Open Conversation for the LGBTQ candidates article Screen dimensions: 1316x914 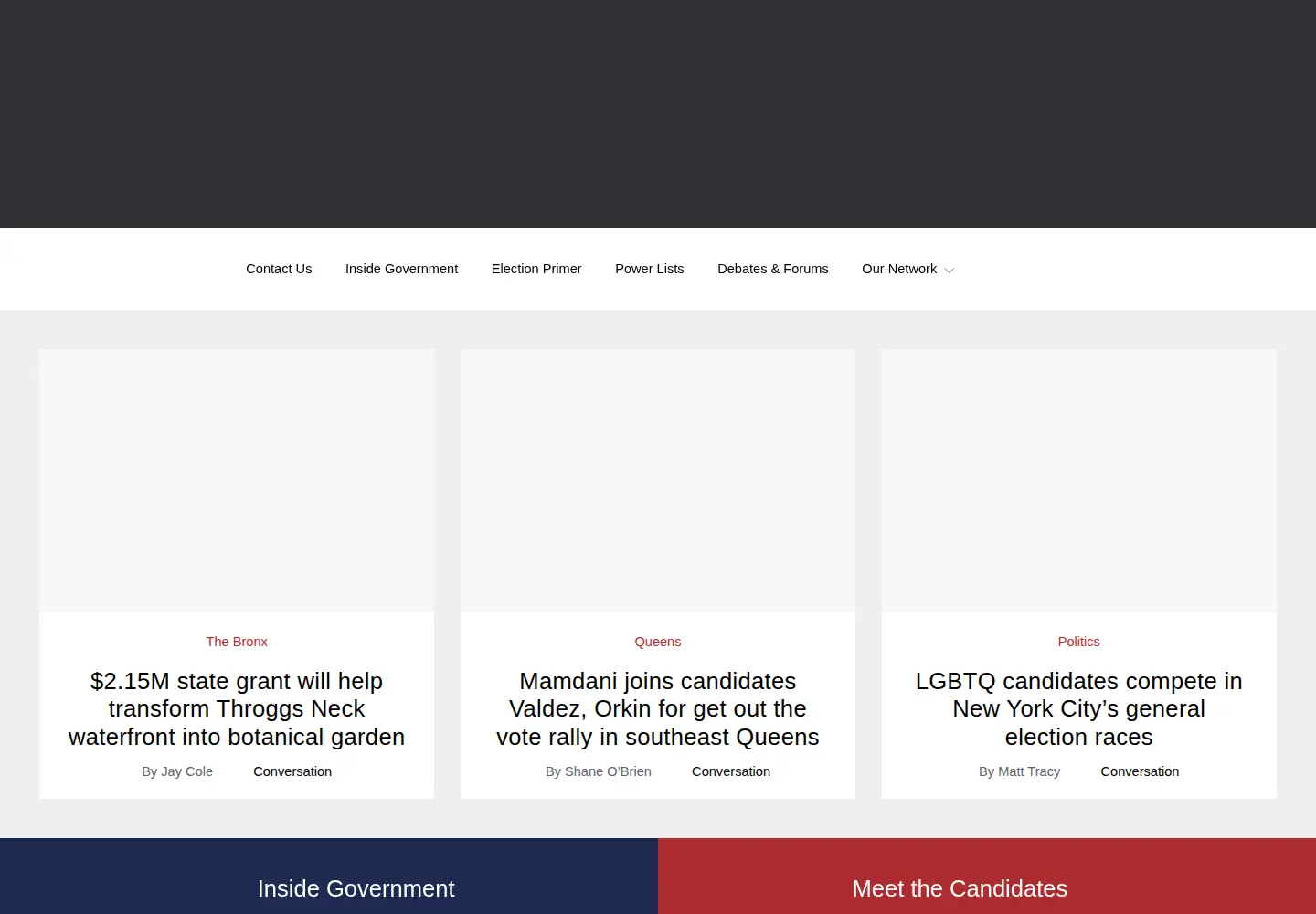[x=1140, y=771]
